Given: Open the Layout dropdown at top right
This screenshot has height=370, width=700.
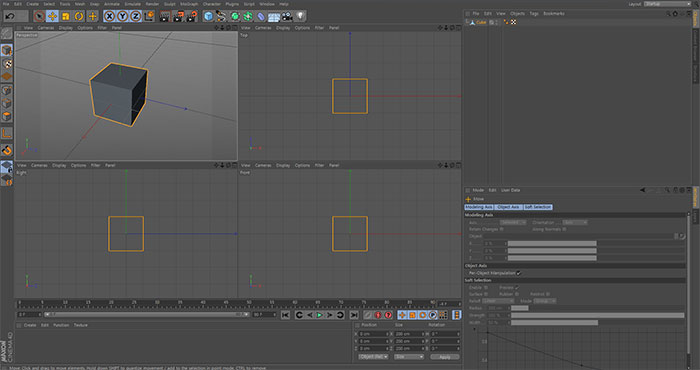Looking at the screenshot, I should pyautogui.click(x=667, y=4).
